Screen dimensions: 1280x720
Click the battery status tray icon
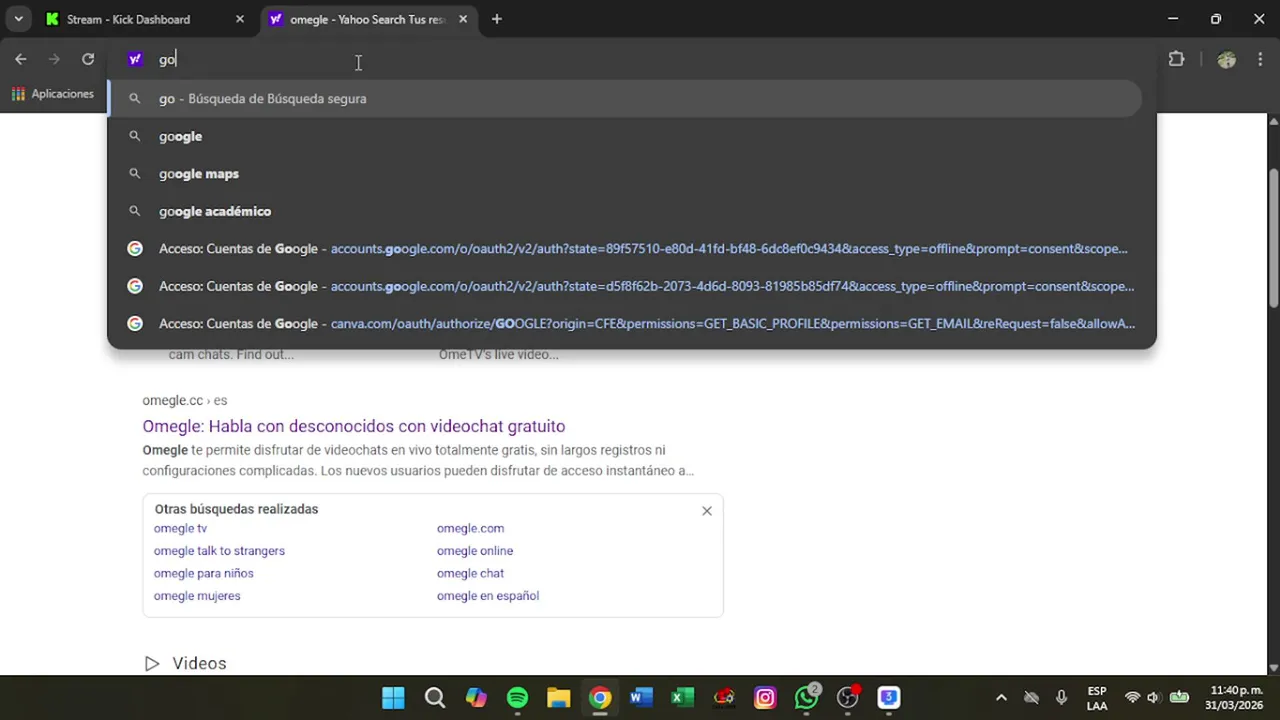[1179, 698]
